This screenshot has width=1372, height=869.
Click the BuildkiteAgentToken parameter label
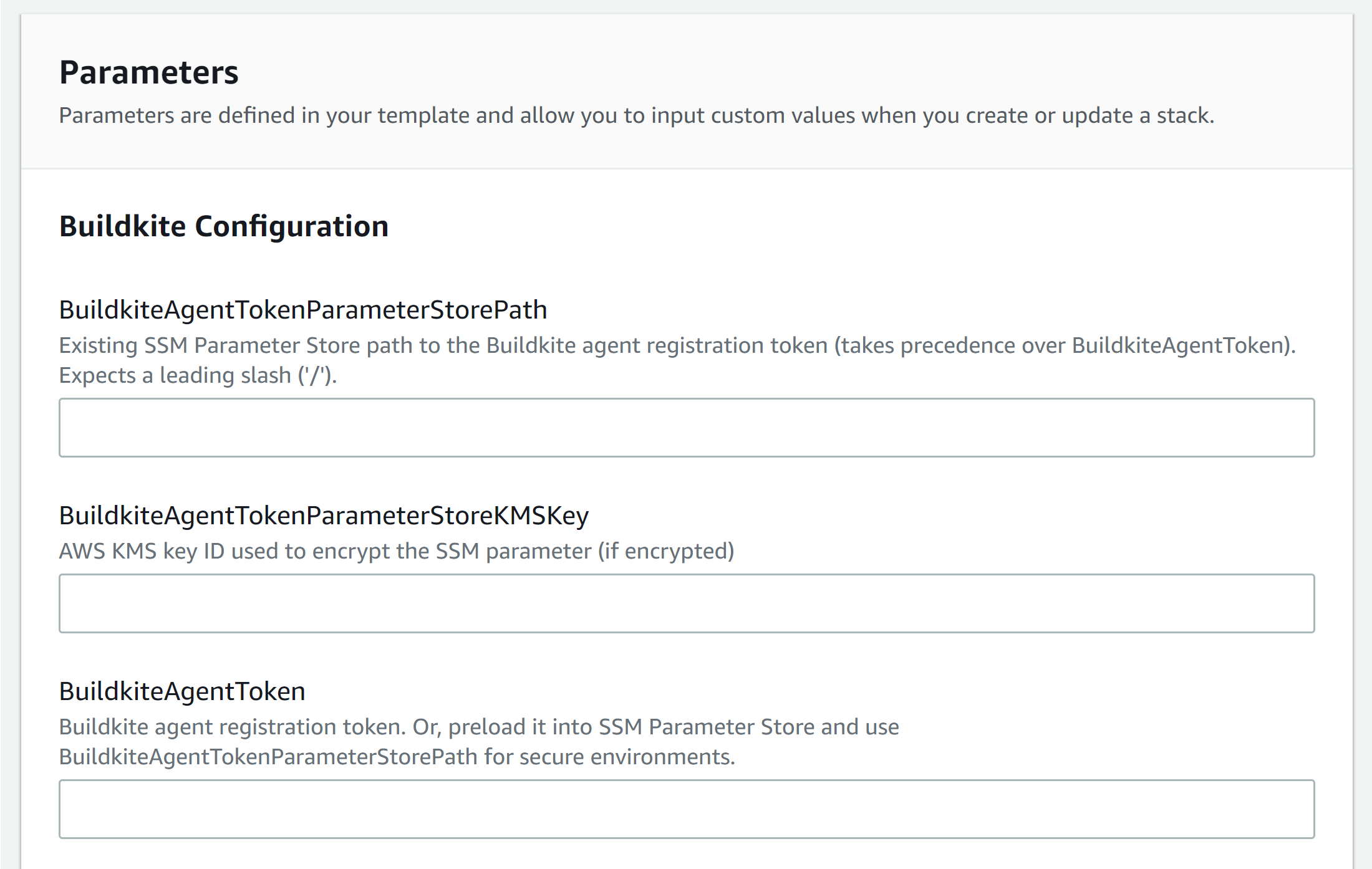[181, 691]
